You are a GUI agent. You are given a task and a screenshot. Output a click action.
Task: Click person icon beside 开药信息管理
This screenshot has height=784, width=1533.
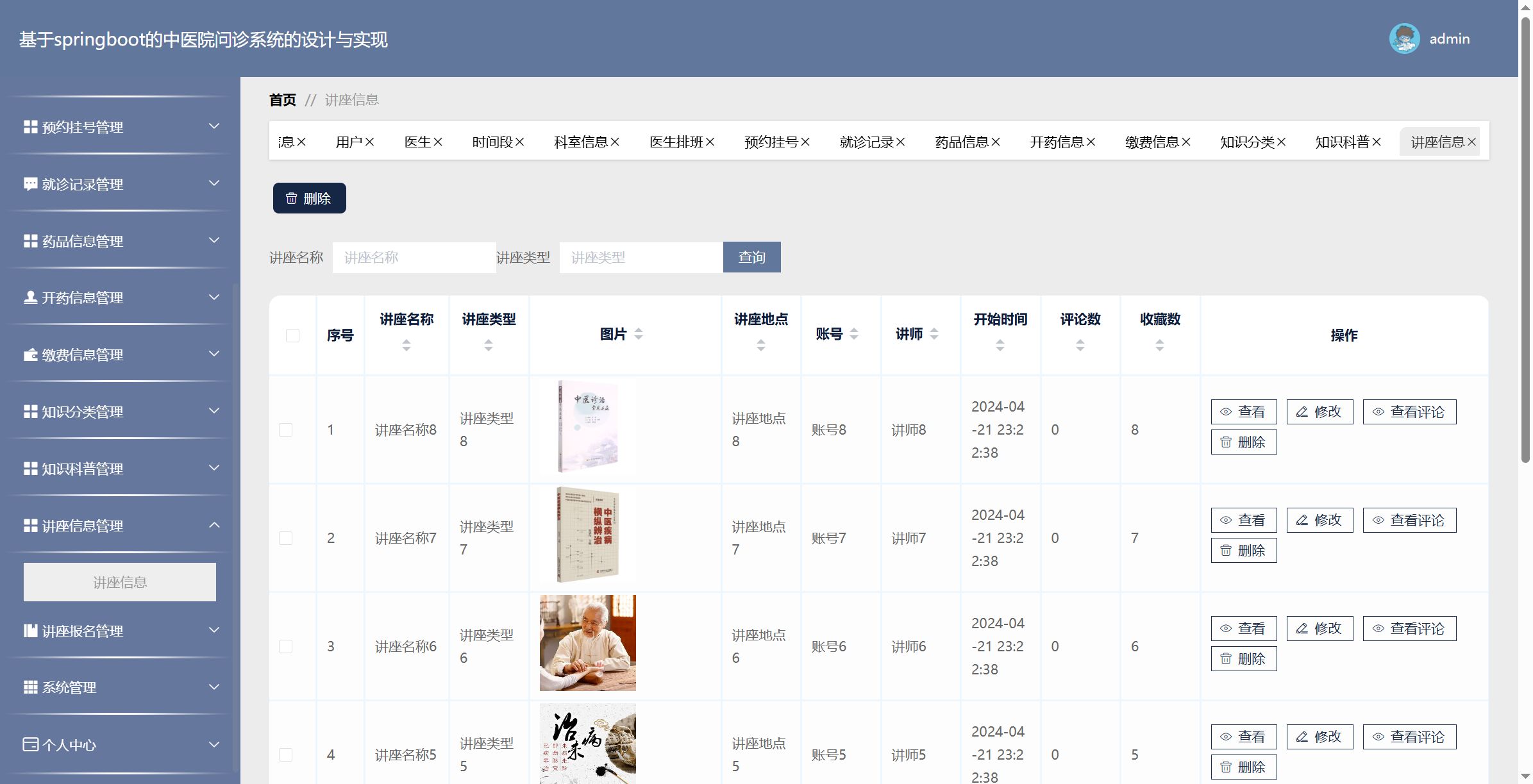coord(30,297)
